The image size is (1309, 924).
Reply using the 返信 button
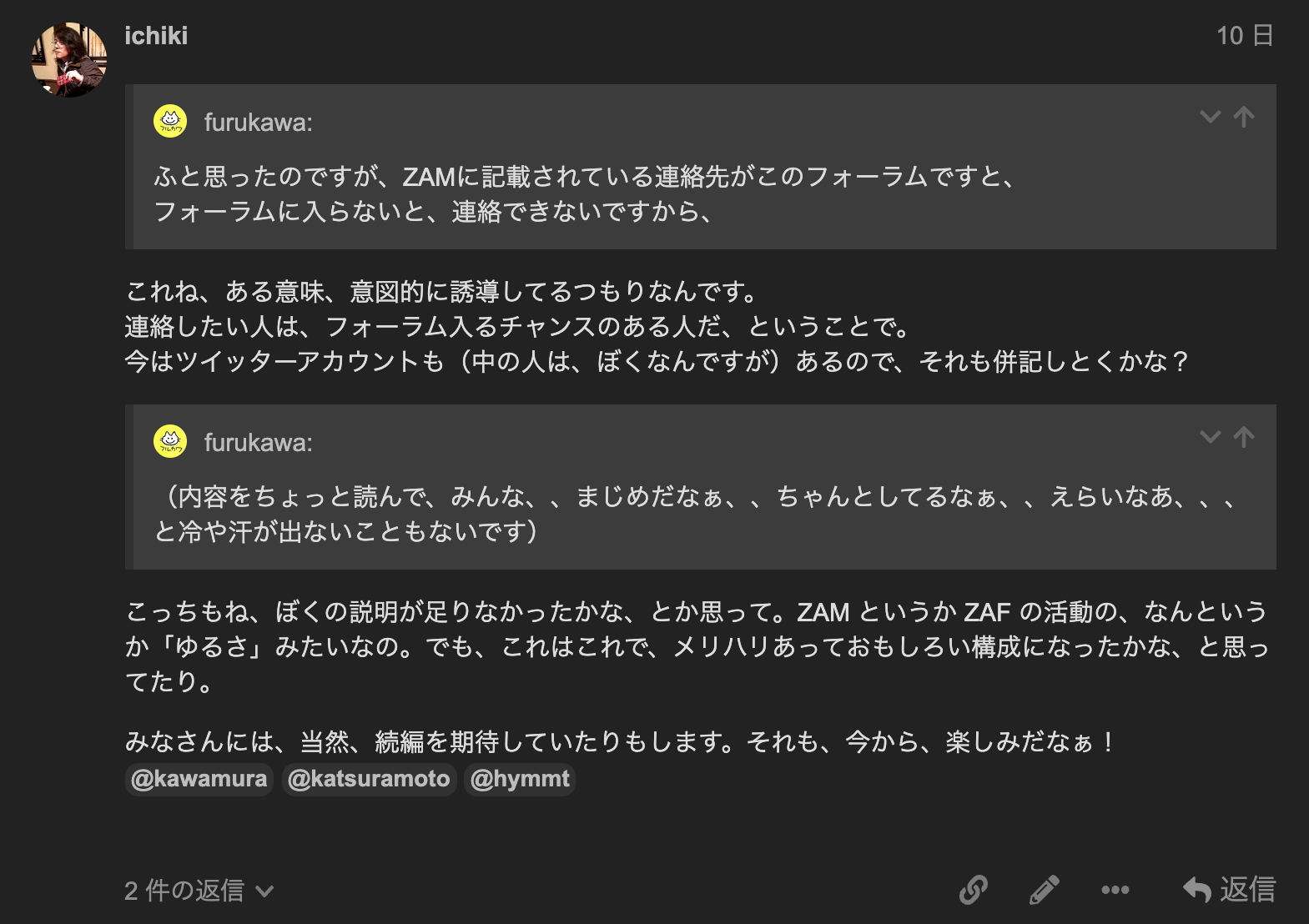click(1230, 890)
